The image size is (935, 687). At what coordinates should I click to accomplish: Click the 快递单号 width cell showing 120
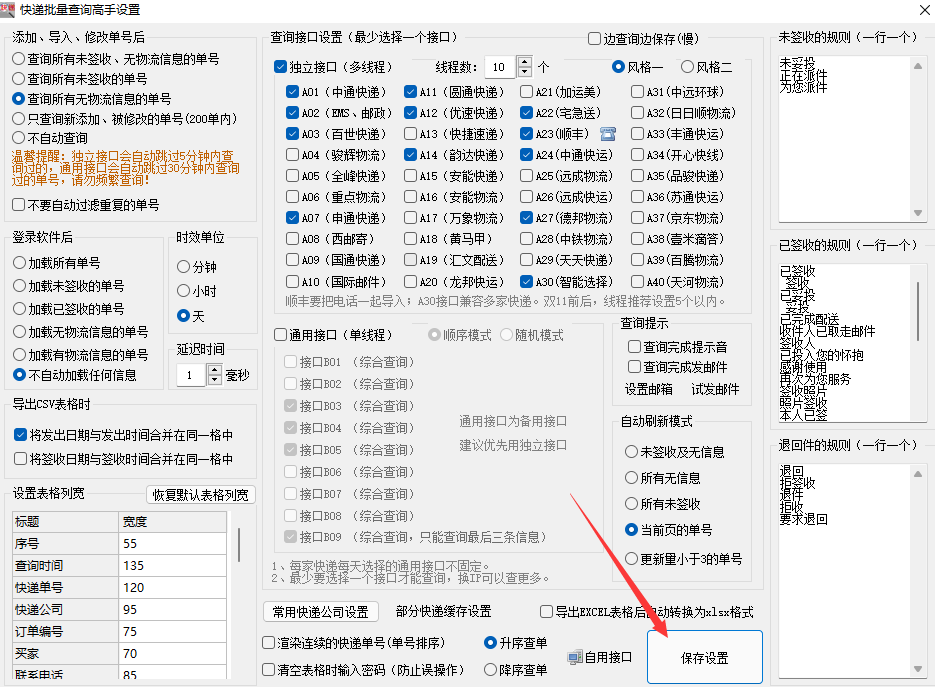(173, 587)
